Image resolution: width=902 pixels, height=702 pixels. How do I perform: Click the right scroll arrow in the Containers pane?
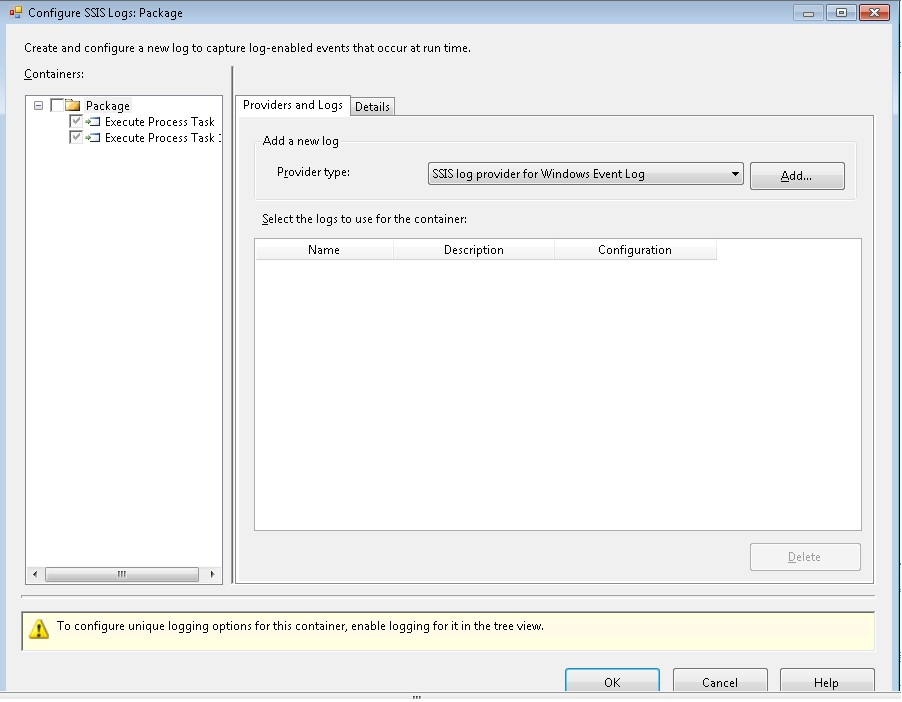(212, 574)
